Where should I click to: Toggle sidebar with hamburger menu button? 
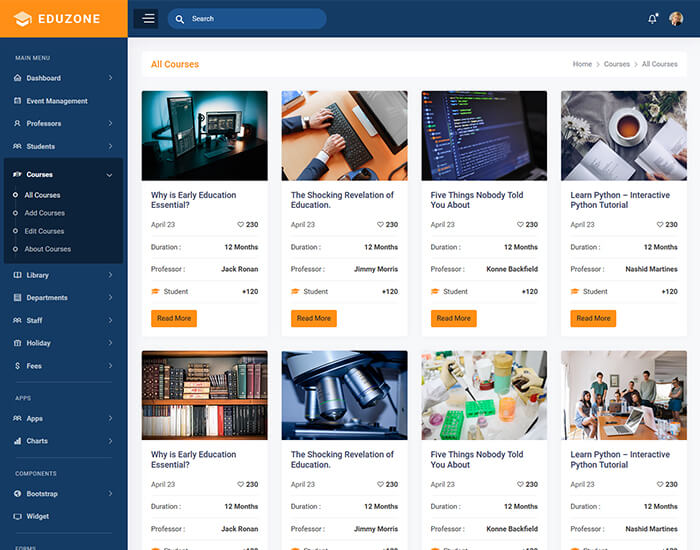tap(146, 18)
